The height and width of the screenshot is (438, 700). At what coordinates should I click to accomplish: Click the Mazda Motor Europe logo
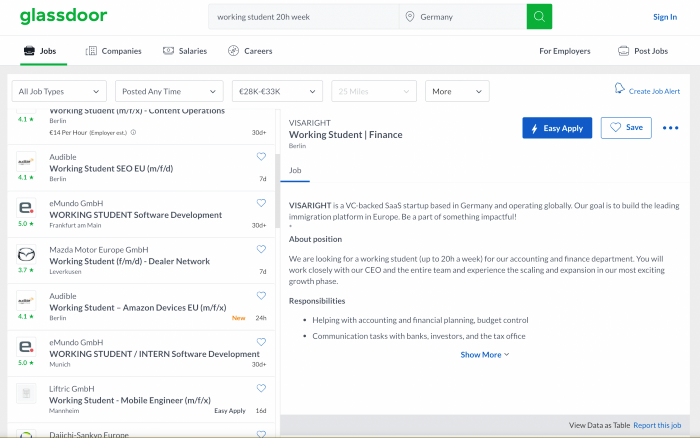tap(26, 254)
